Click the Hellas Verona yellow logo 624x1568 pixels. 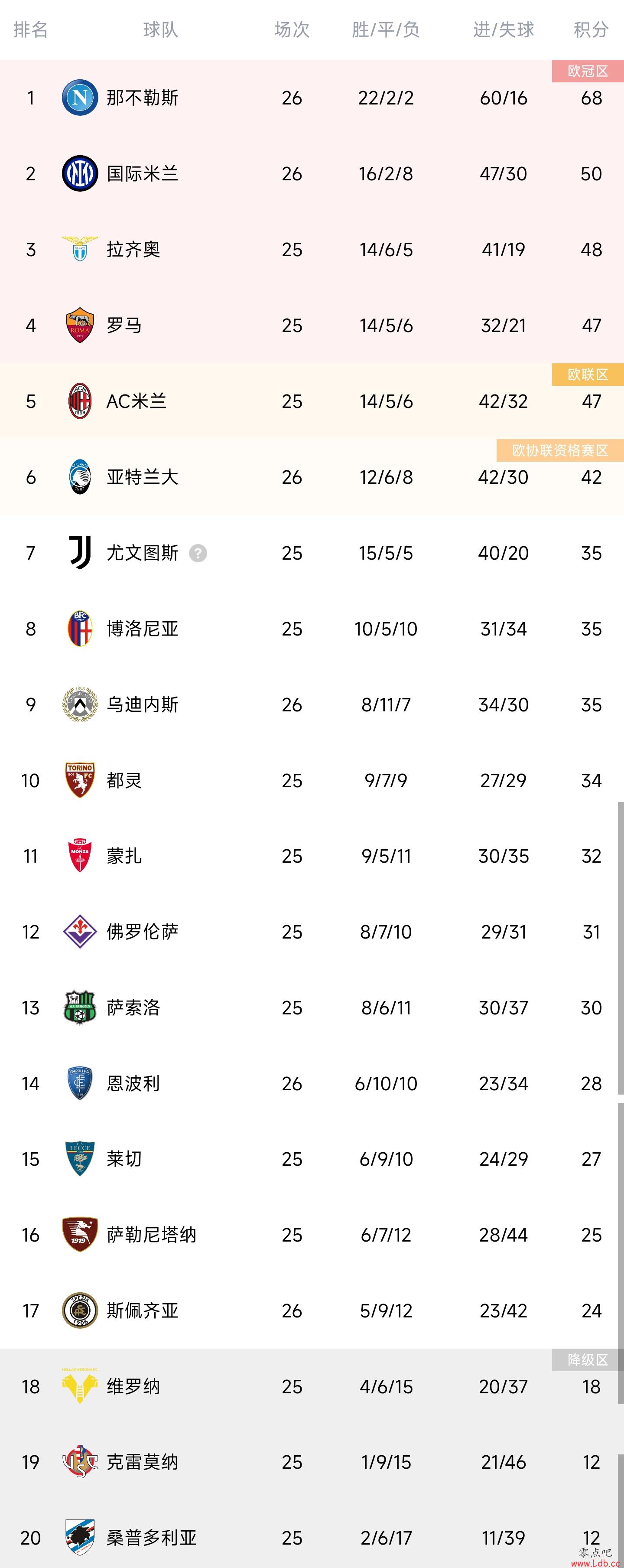click(80, 1386)
